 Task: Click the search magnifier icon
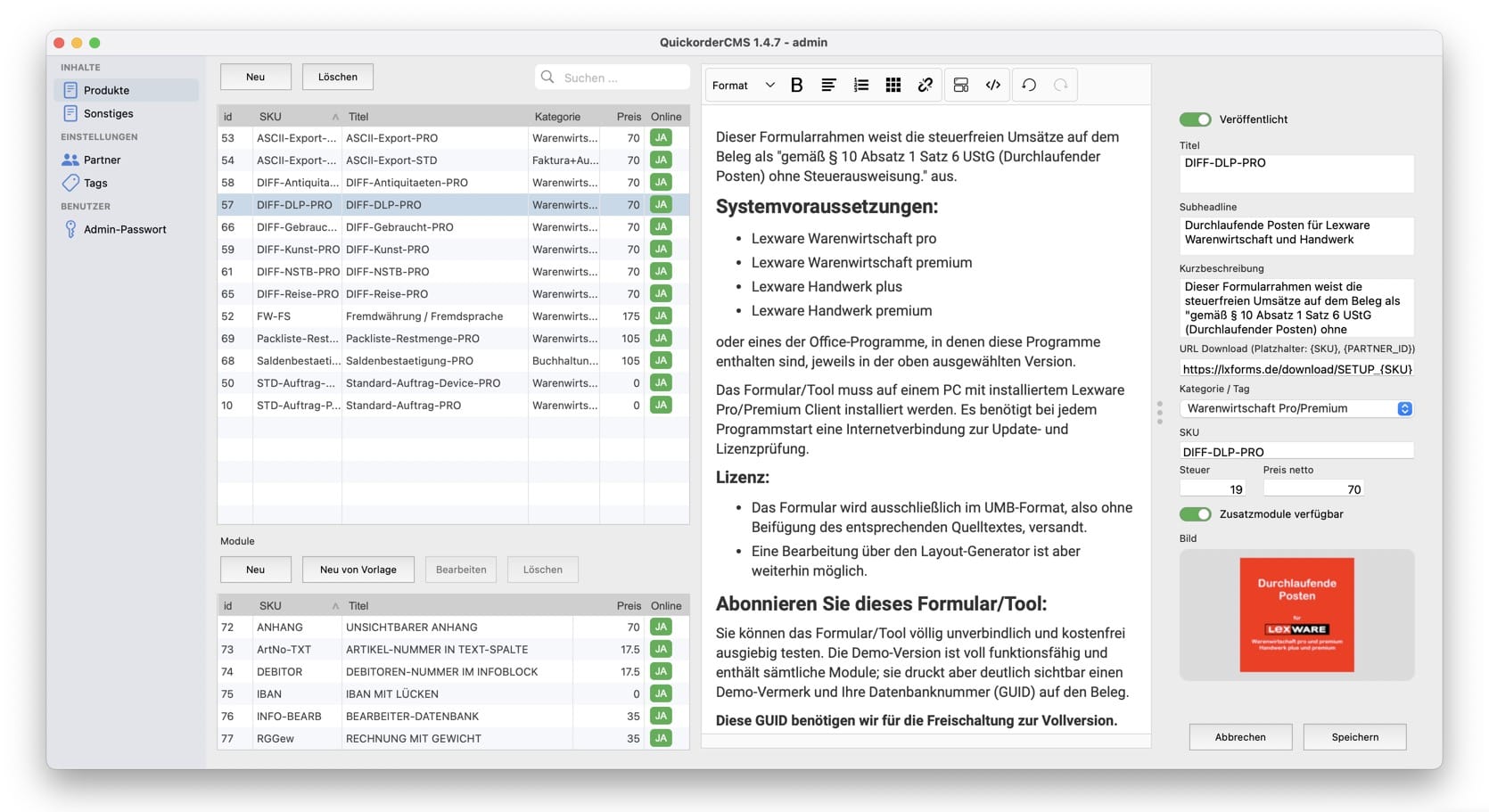click(x=547, y=78)
